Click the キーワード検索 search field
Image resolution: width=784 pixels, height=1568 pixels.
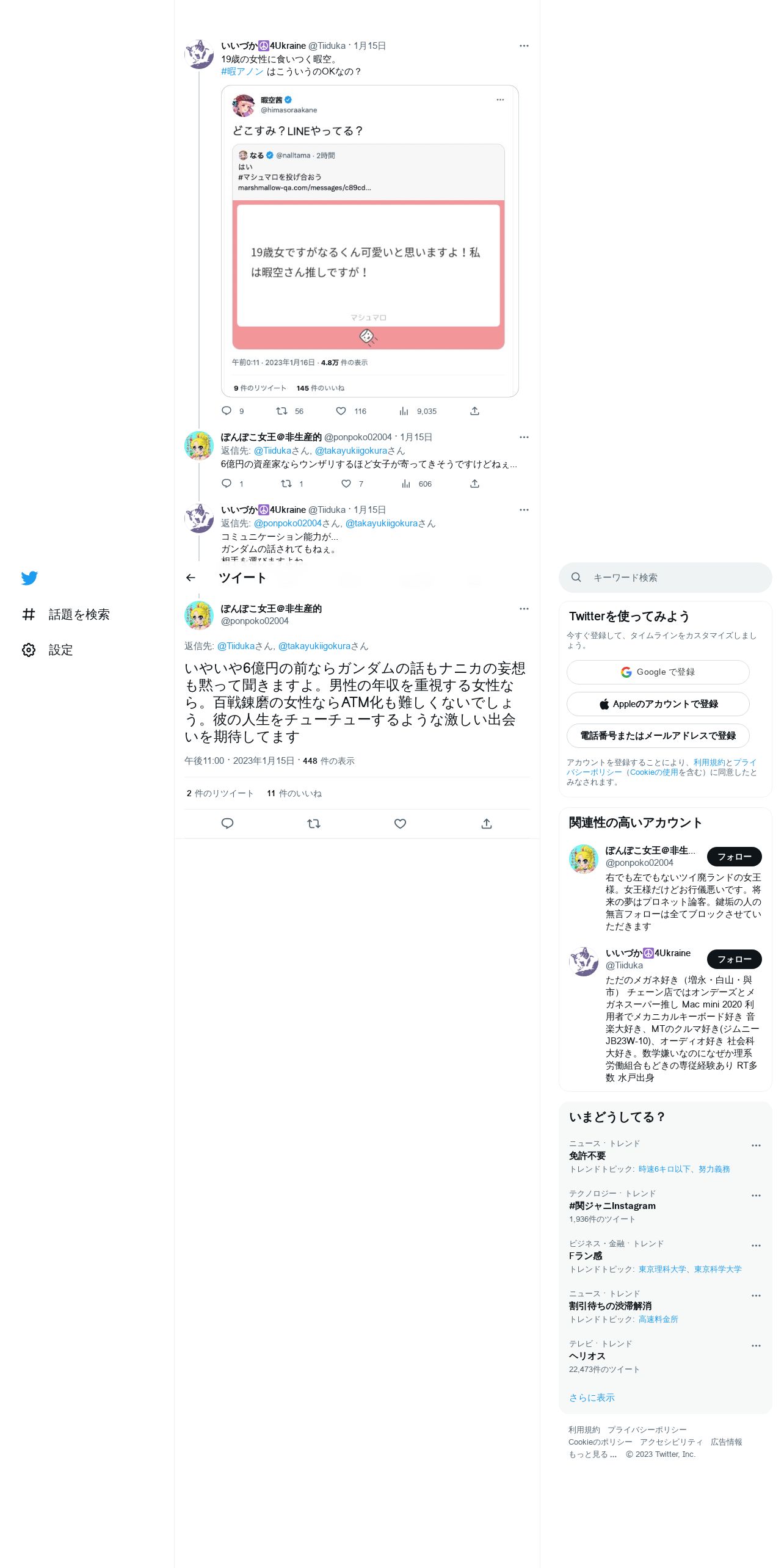[666, 578]
